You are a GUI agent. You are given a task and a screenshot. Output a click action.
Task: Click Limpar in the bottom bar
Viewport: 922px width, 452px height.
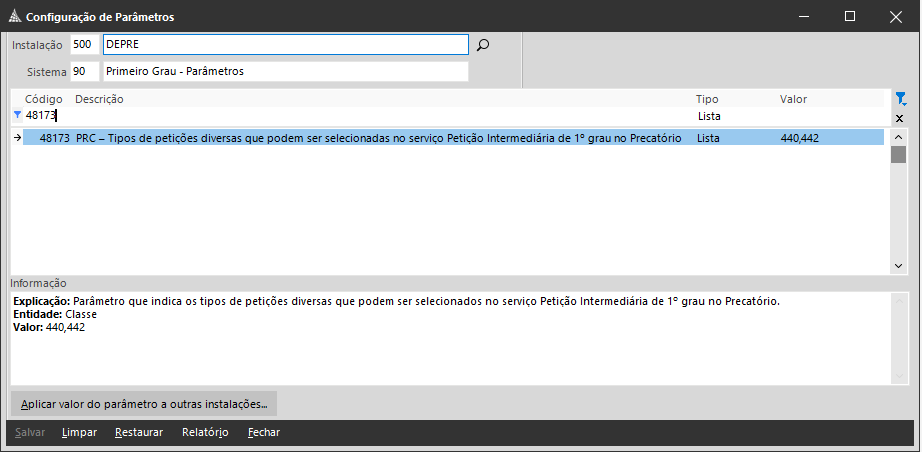coord(79,433)
